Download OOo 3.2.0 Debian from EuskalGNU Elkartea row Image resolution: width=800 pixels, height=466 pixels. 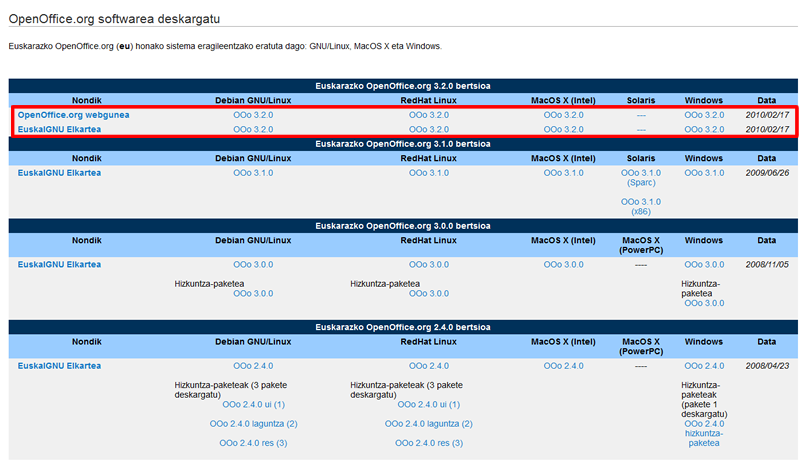point(253,129)
